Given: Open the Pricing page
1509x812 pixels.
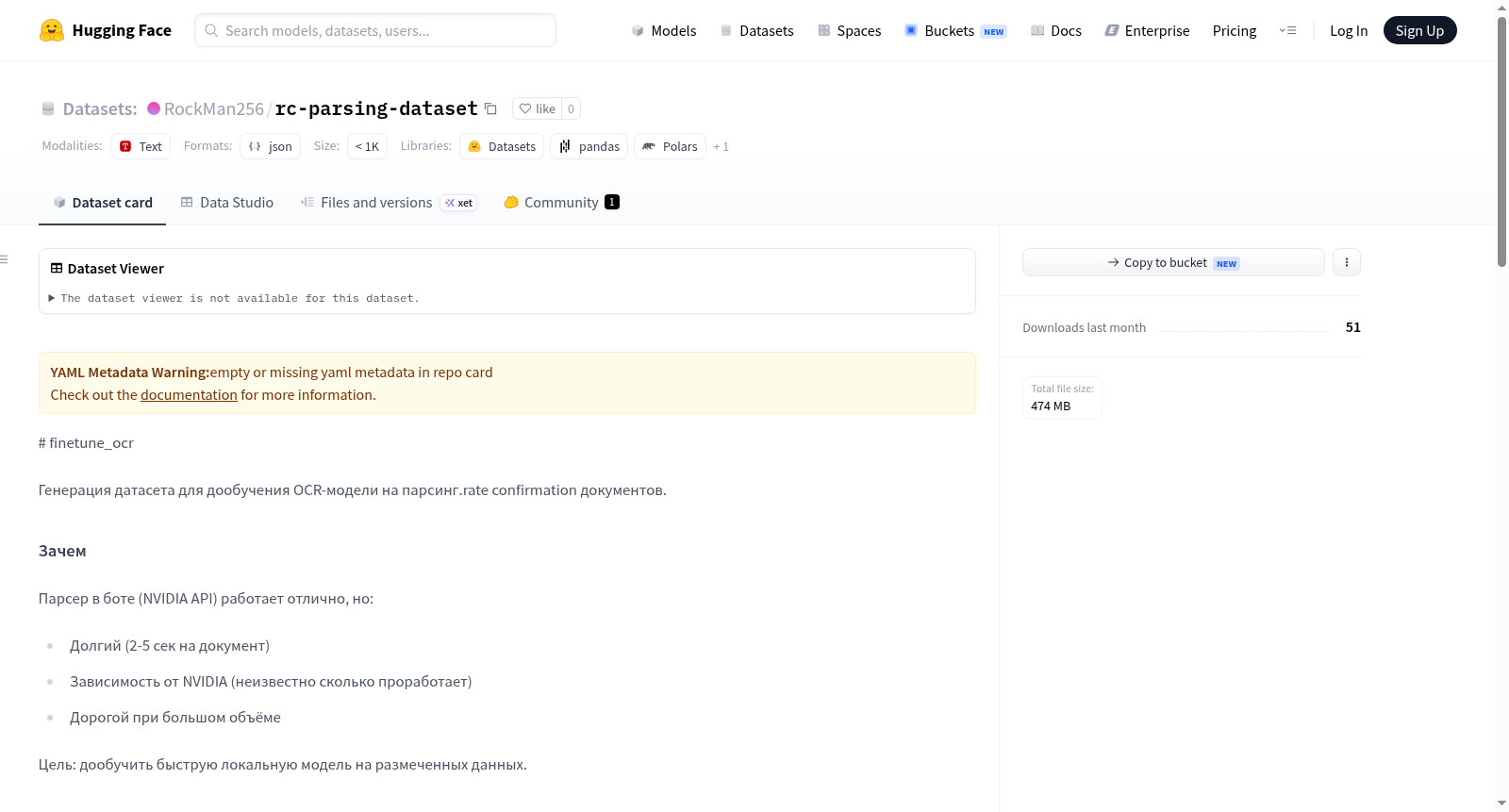Looking at the screenshot, I should click(1235, 30).
